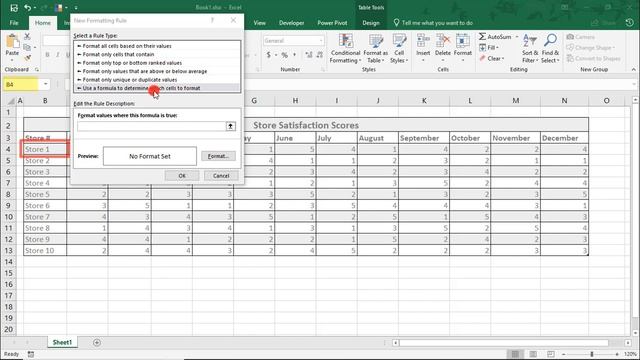Open Conditional Formatting in the ribbon
Image resolution: width=640 pixels, height=360 pixels.
[345, 48]
